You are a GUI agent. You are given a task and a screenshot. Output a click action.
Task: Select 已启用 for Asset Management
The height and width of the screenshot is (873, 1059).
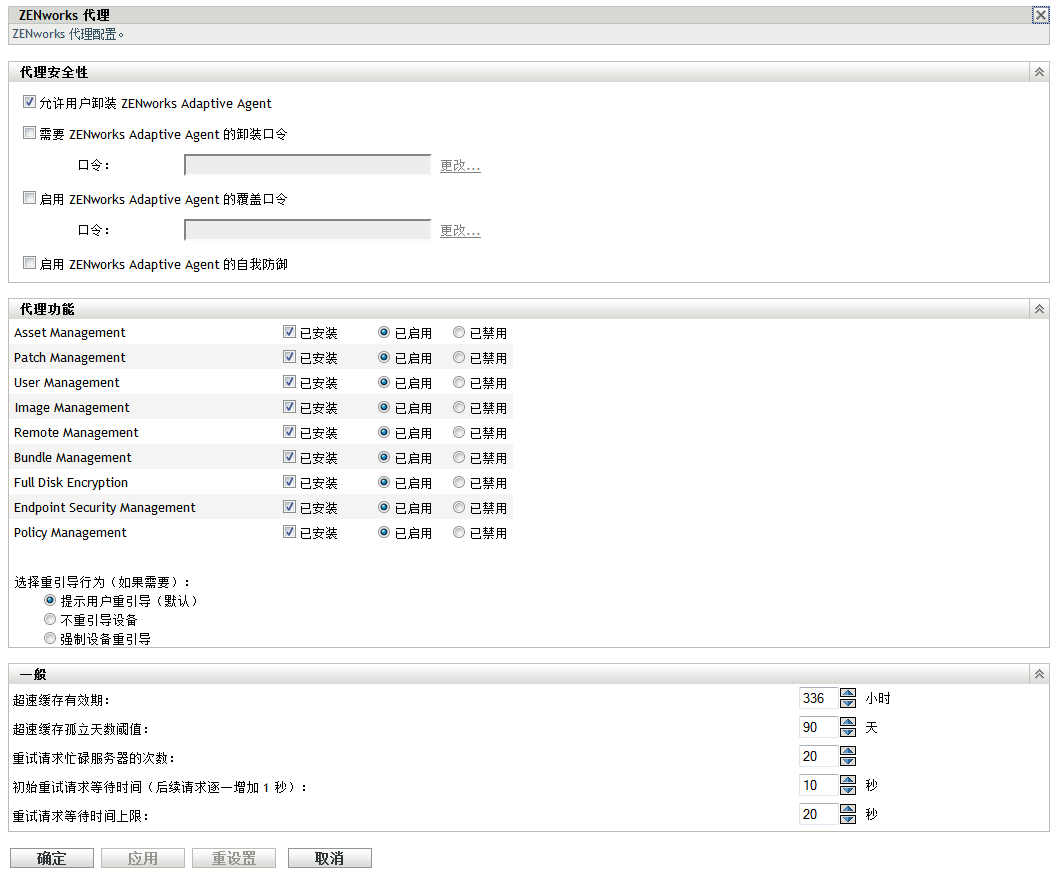(384, 332)
